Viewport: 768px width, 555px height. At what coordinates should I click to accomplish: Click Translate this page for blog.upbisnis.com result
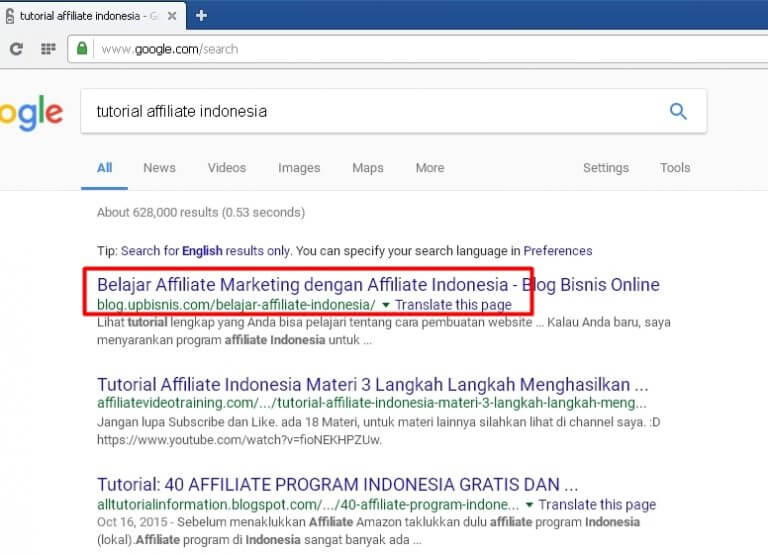[x=453, y=305]
